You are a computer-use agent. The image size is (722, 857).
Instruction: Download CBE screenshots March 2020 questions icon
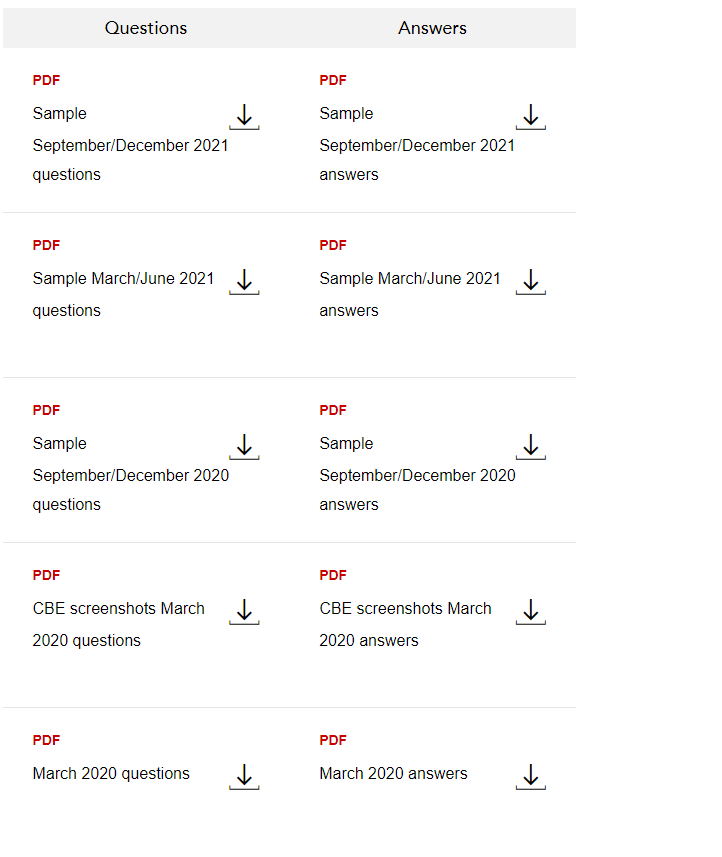[244, 612]
